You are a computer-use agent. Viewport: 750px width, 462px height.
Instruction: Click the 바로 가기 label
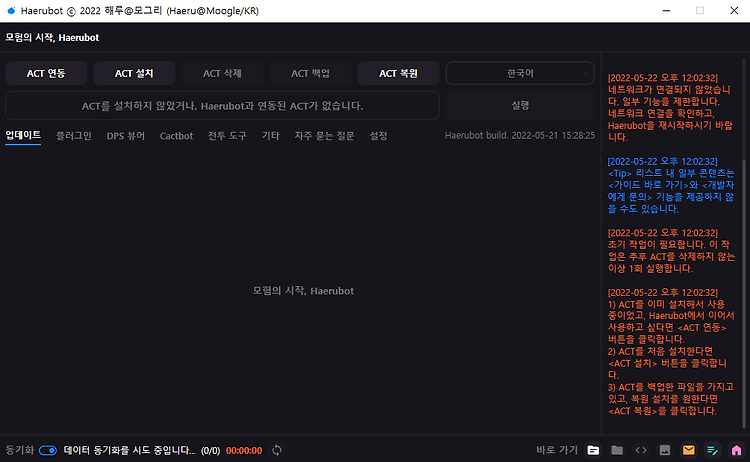point(557,450)
